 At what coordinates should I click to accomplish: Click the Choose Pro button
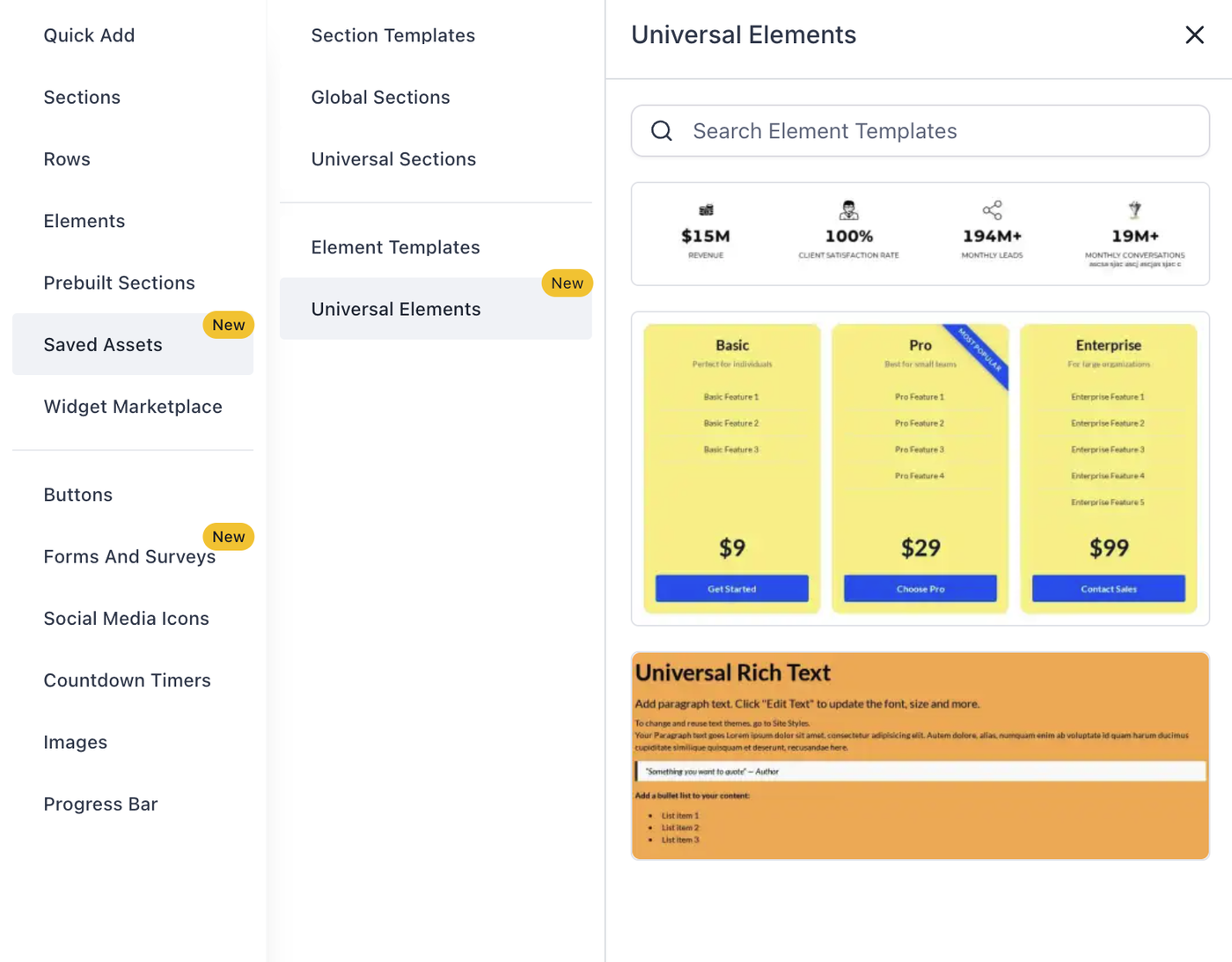coord(920,589)
